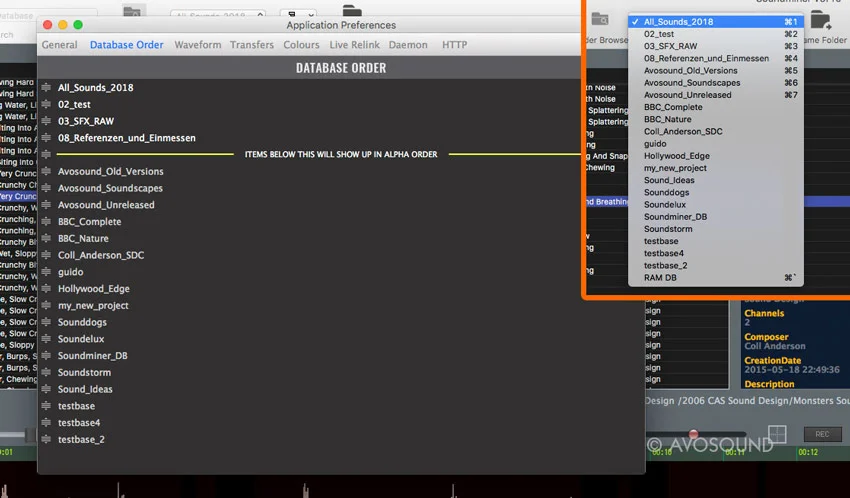Open the Daemon tab
This screenshot has width=850, height=498.
408,45
